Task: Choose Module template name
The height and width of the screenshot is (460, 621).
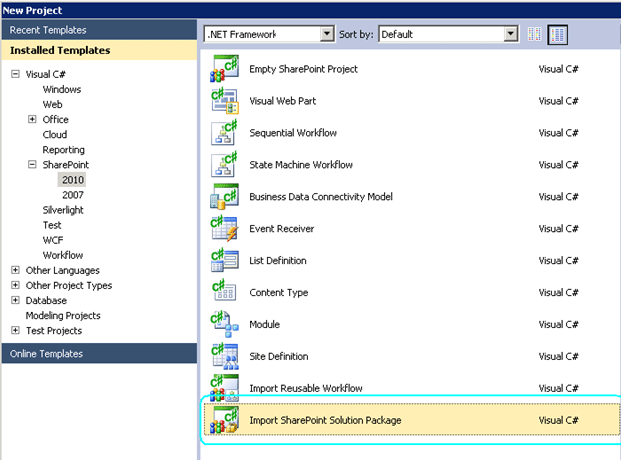Action: point(265,324)
